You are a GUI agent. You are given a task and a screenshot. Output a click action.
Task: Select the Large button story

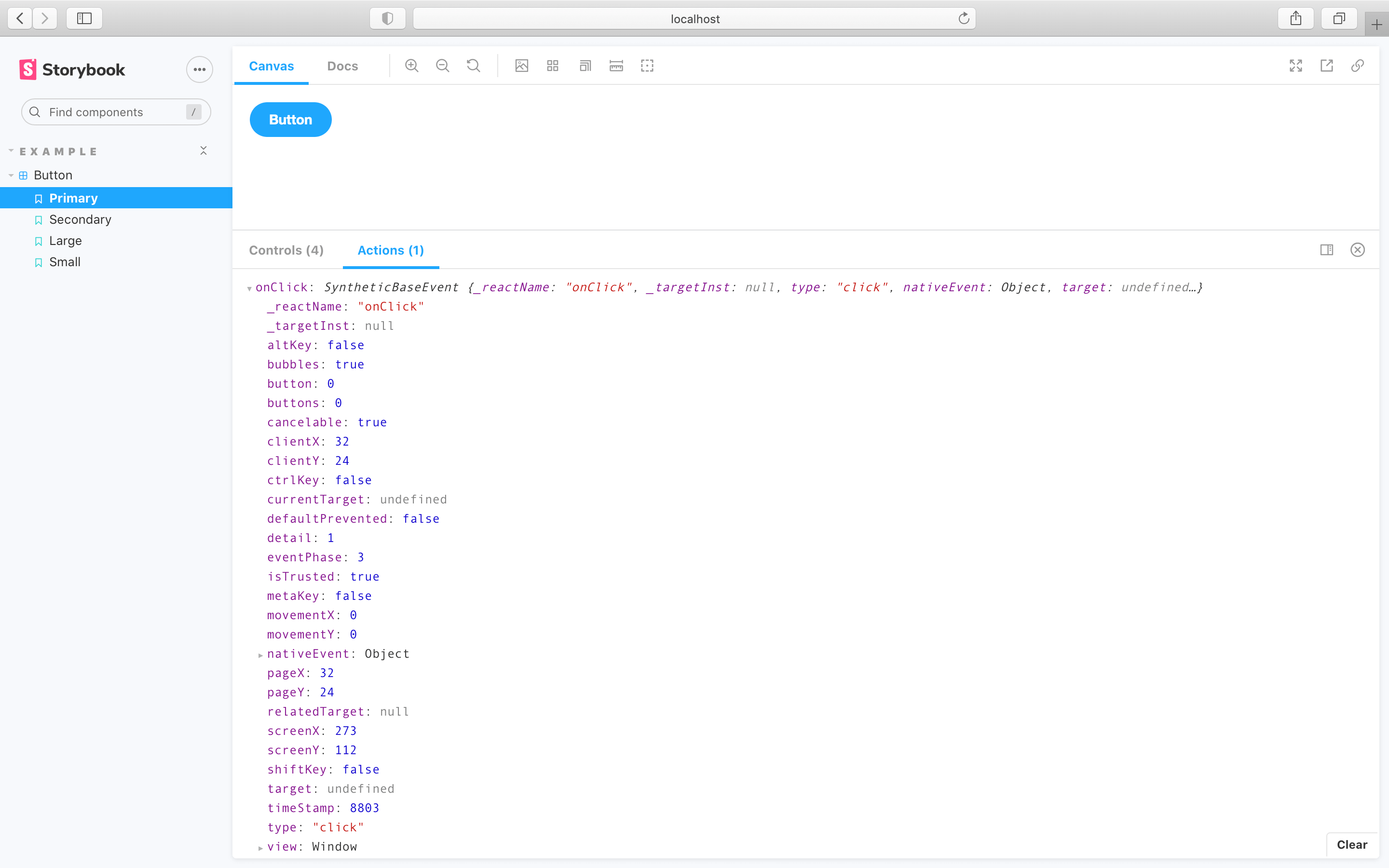[64, 241]
